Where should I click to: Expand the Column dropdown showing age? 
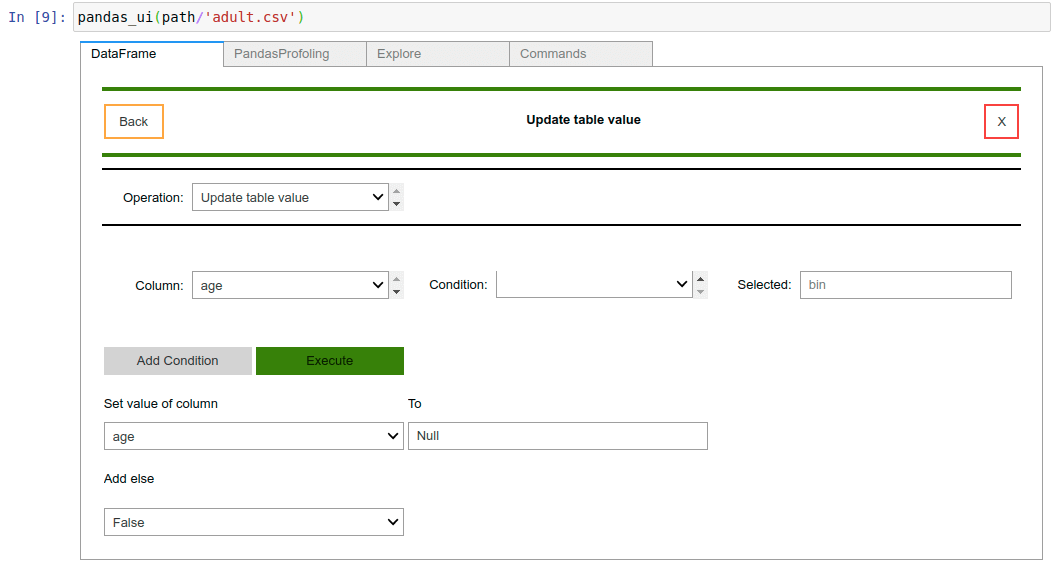coord(290,285)
